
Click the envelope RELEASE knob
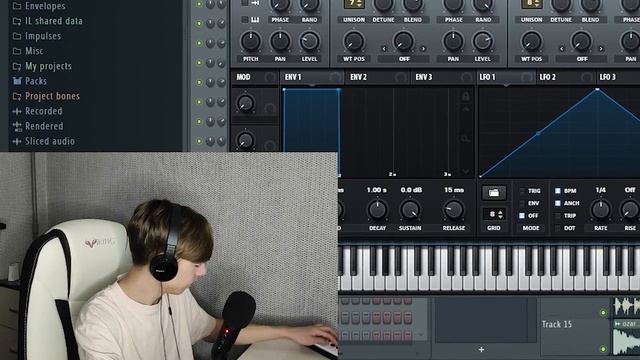453,210
